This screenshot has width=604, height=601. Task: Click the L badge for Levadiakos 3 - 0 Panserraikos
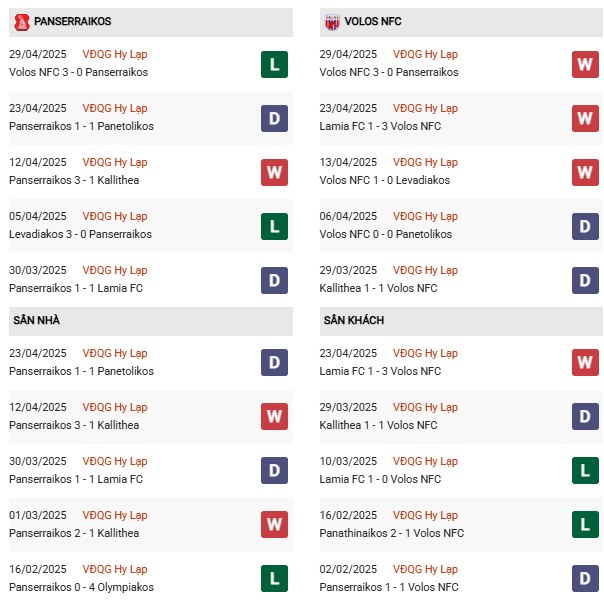click(274, 226)
